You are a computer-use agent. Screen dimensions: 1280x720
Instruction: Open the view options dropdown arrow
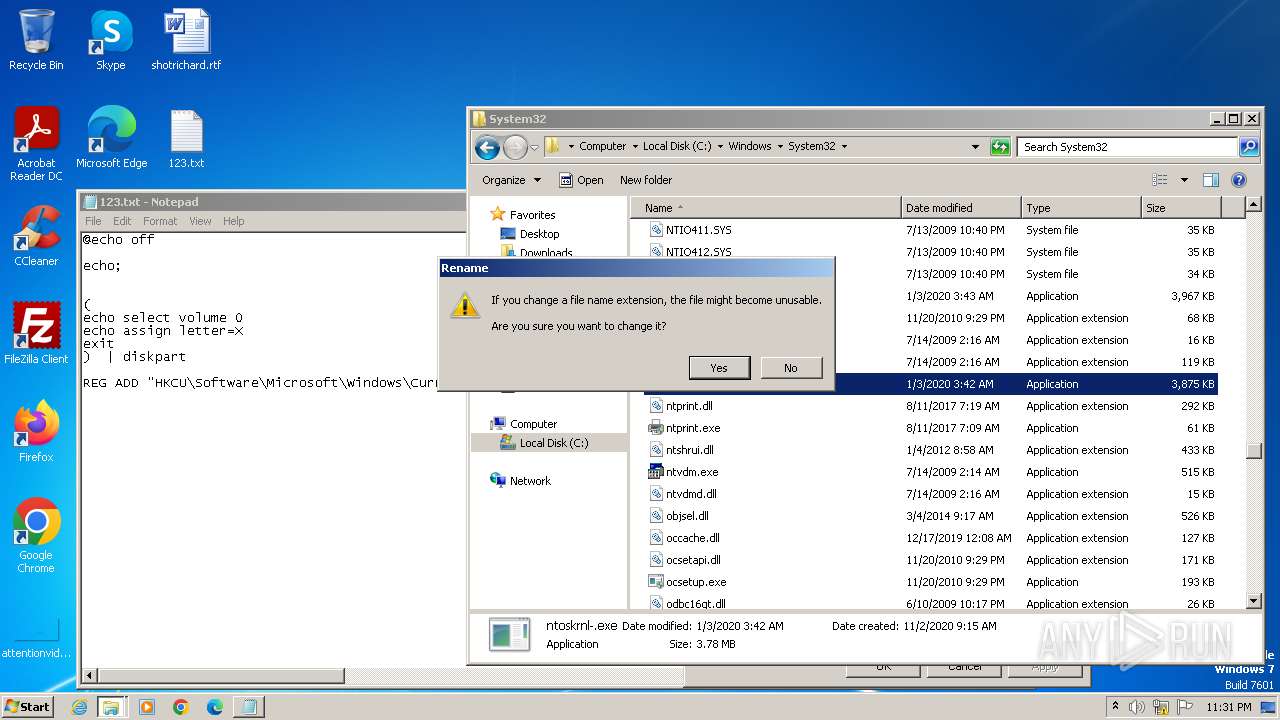coord(1184,180)
